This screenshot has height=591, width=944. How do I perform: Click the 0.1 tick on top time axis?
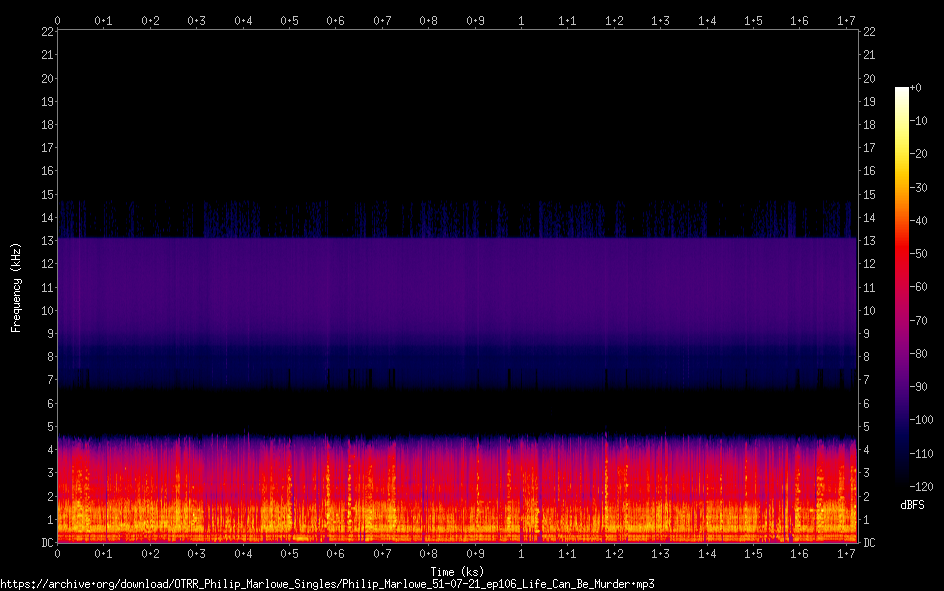tap(103, 20)
